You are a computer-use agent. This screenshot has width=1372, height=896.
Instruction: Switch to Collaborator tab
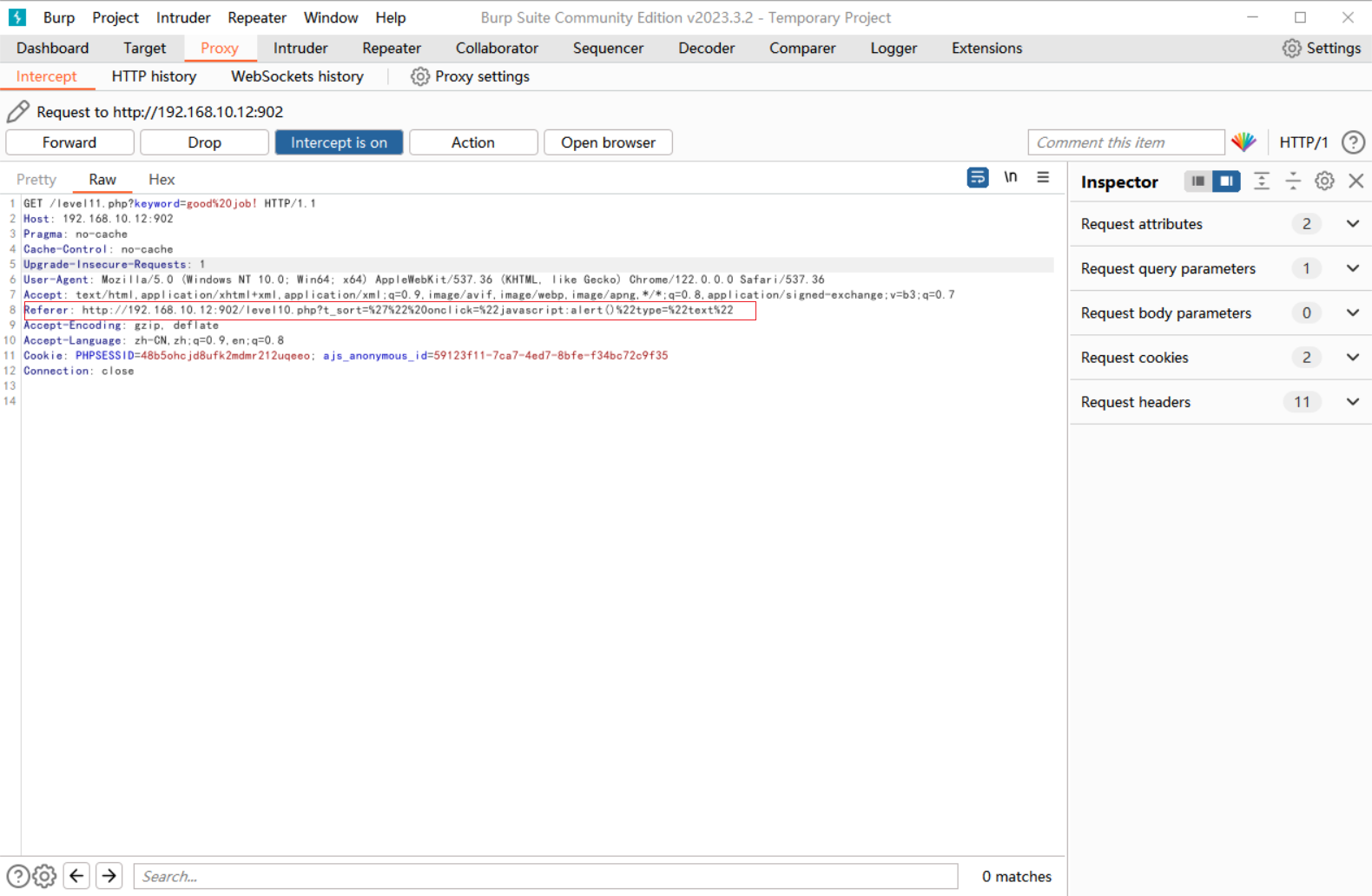tap(498, 49)
